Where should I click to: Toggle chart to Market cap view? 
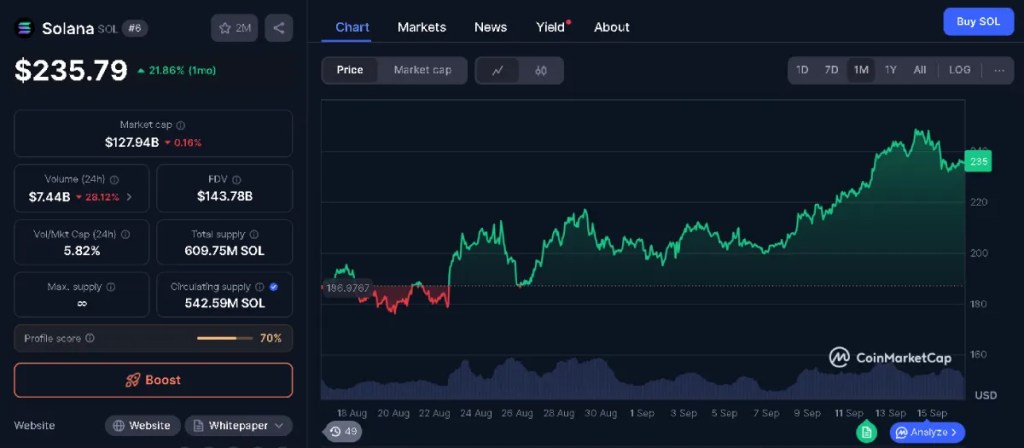coord(422,70)
